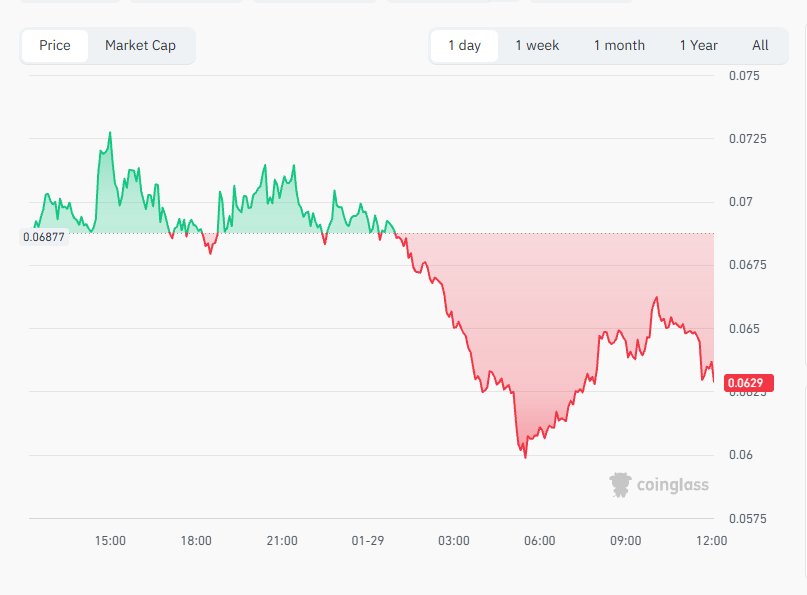This screenshot has width=807, height=595.
Task: Select the 1 day timeframe
Action: pos(464,46)
